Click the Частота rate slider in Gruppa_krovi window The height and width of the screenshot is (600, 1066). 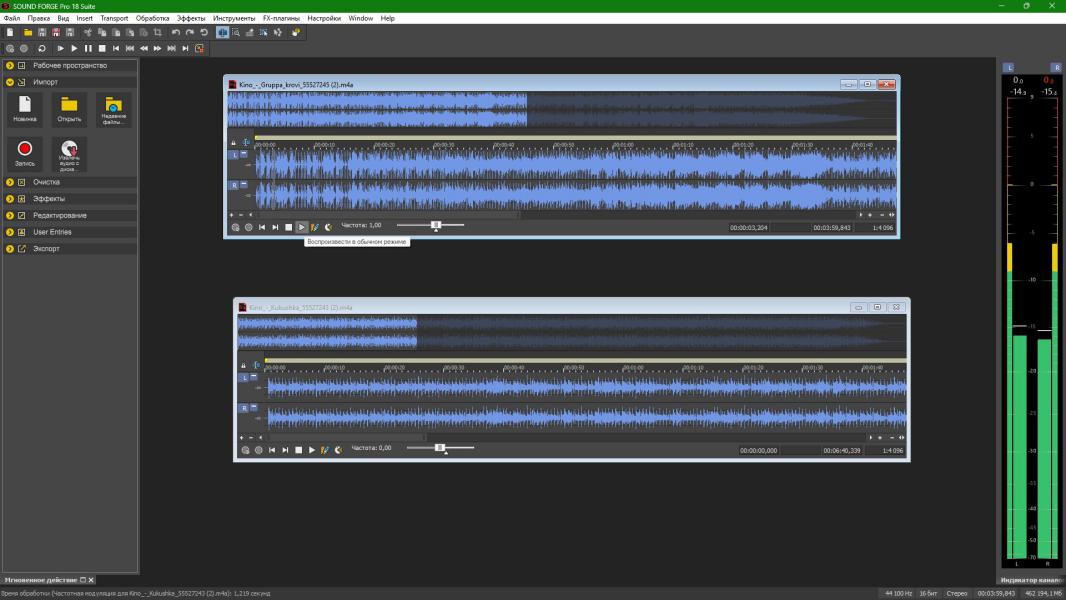[436, 226]
